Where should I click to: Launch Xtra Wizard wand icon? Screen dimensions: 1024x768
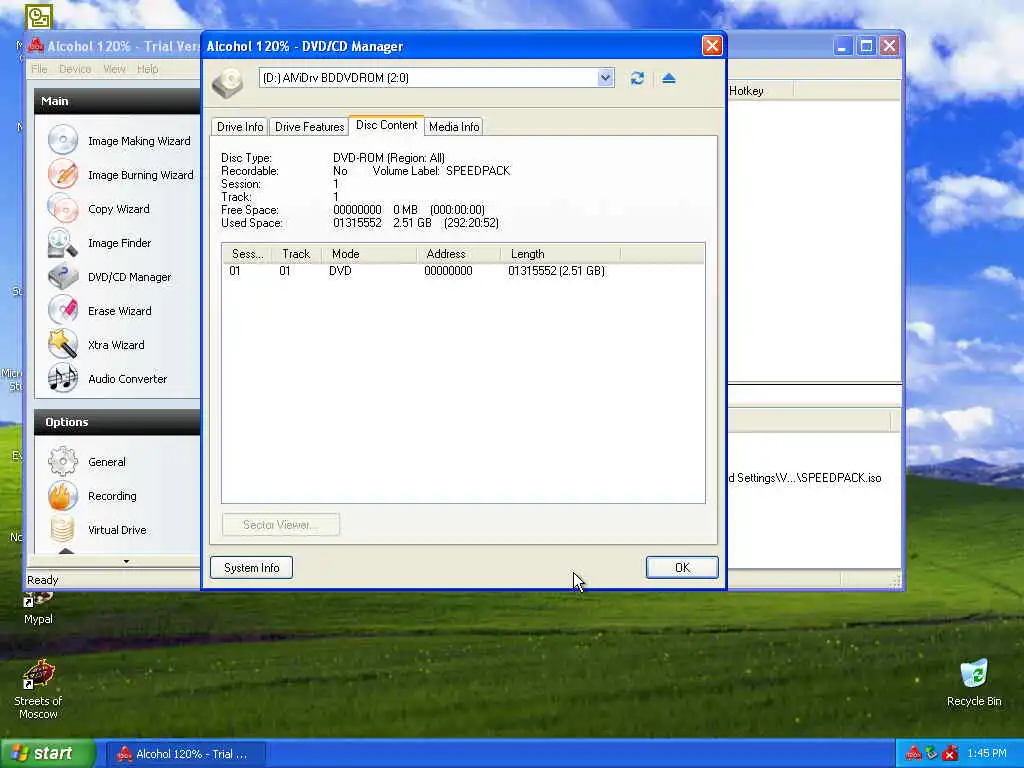(63, 344)
